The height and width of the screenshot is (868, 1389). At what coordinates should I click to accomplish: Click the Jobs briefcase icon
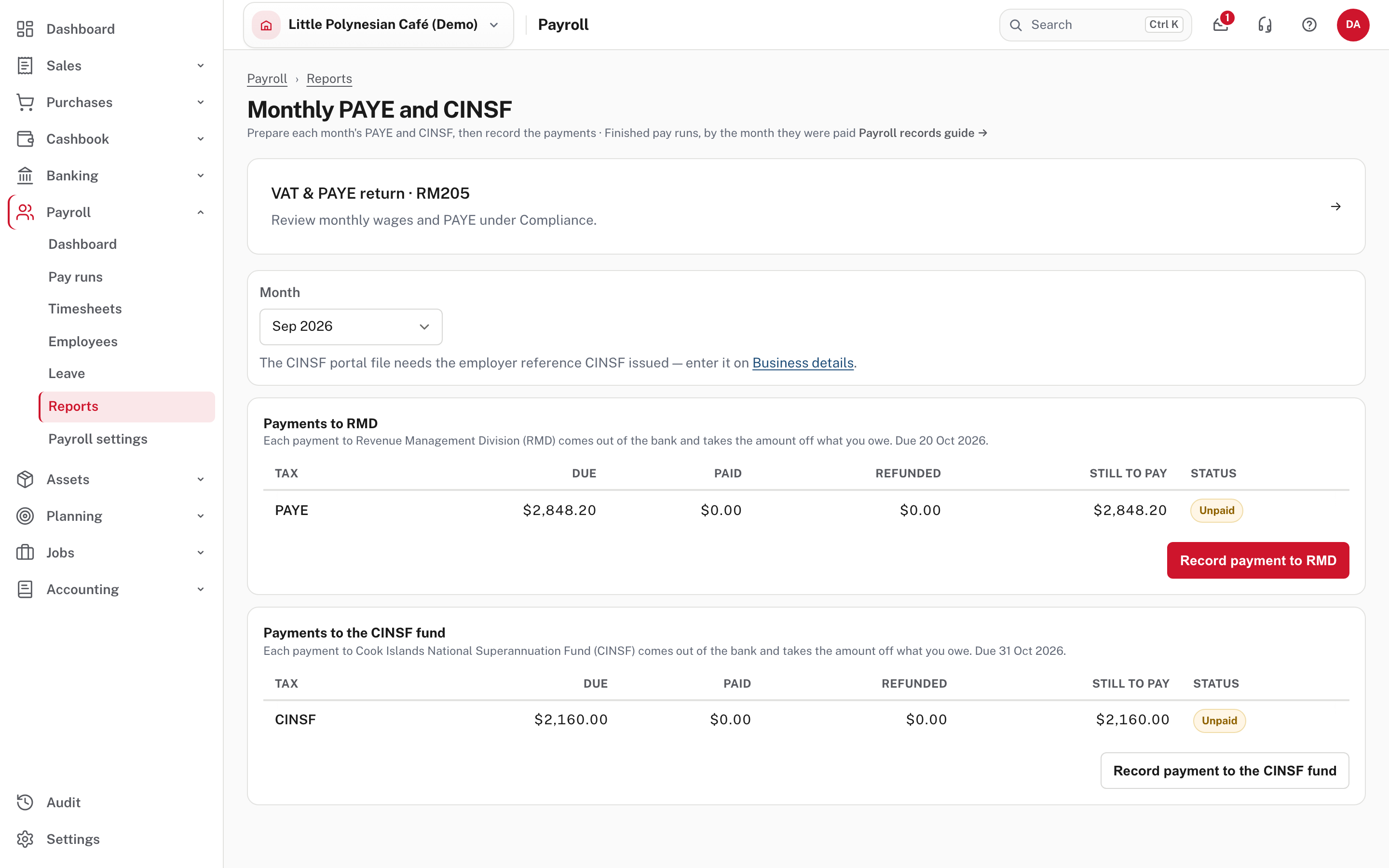[x=25, y=553]
